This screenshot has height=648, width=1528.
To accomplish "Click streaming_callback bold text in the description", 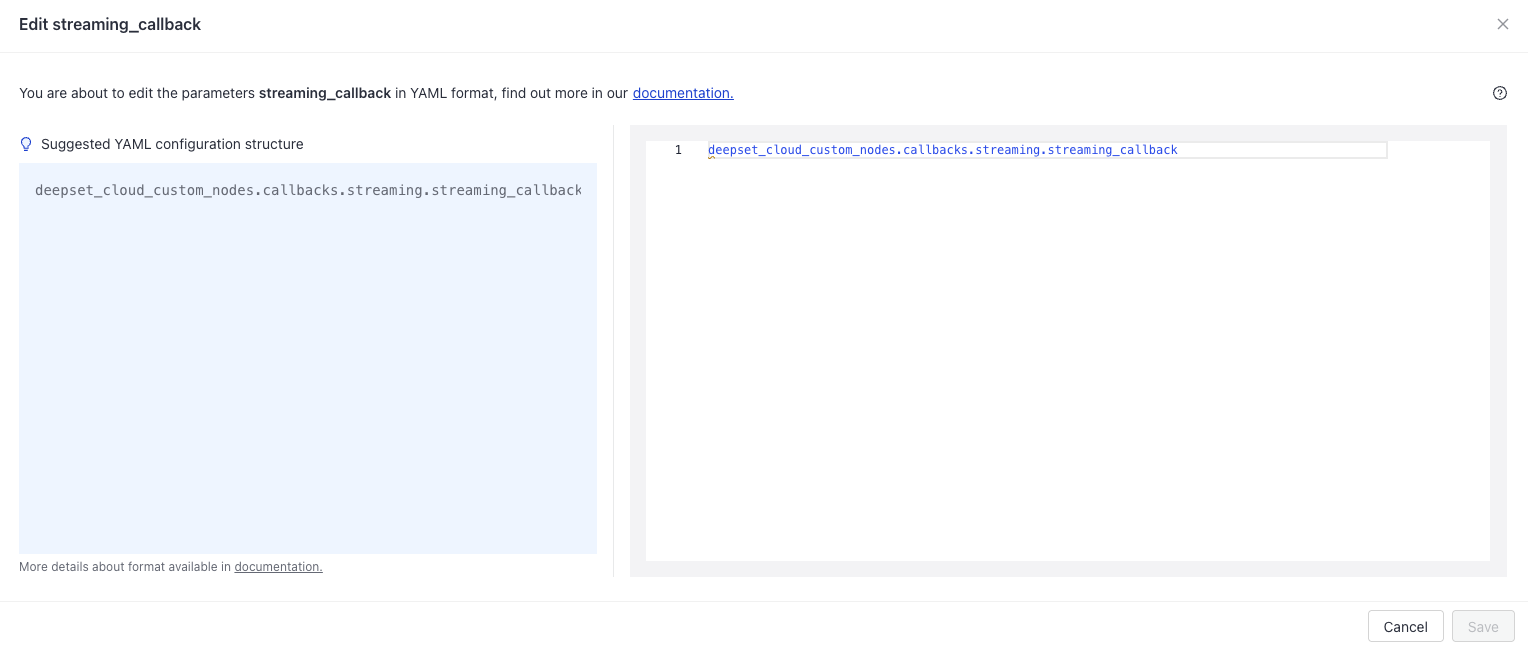I will 324,93.
